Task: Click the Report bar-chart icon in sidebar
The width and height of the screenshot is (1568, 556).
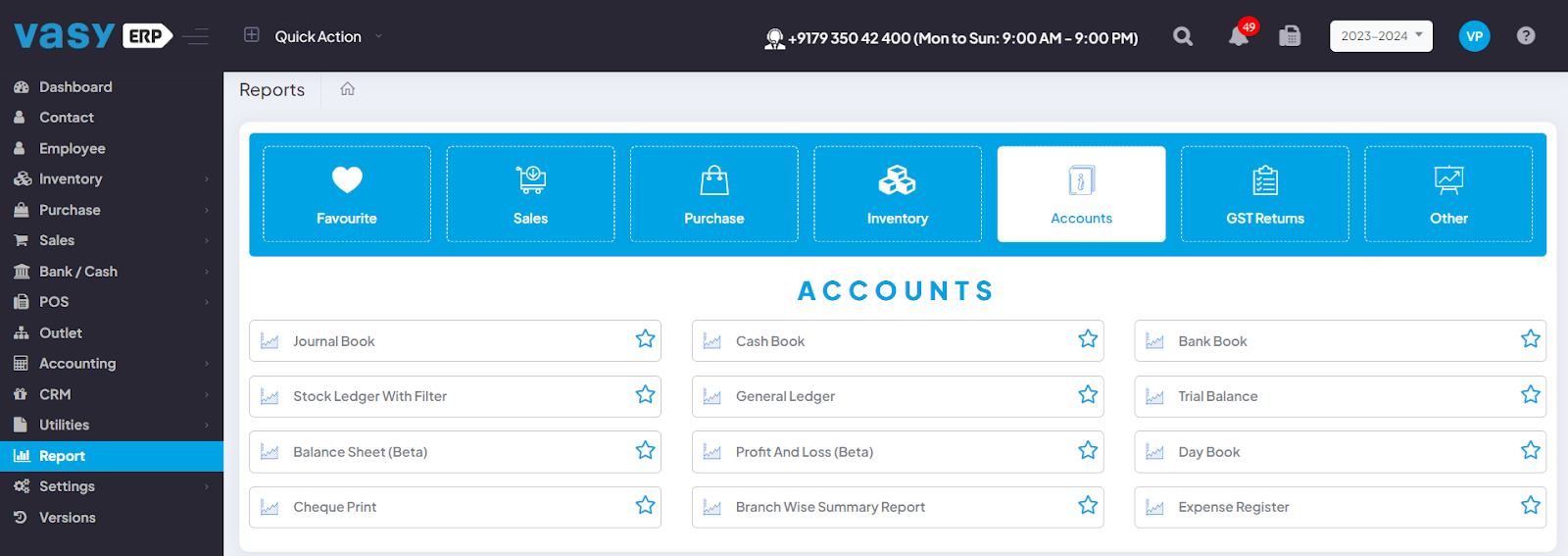Action: [x=21, y=456]
